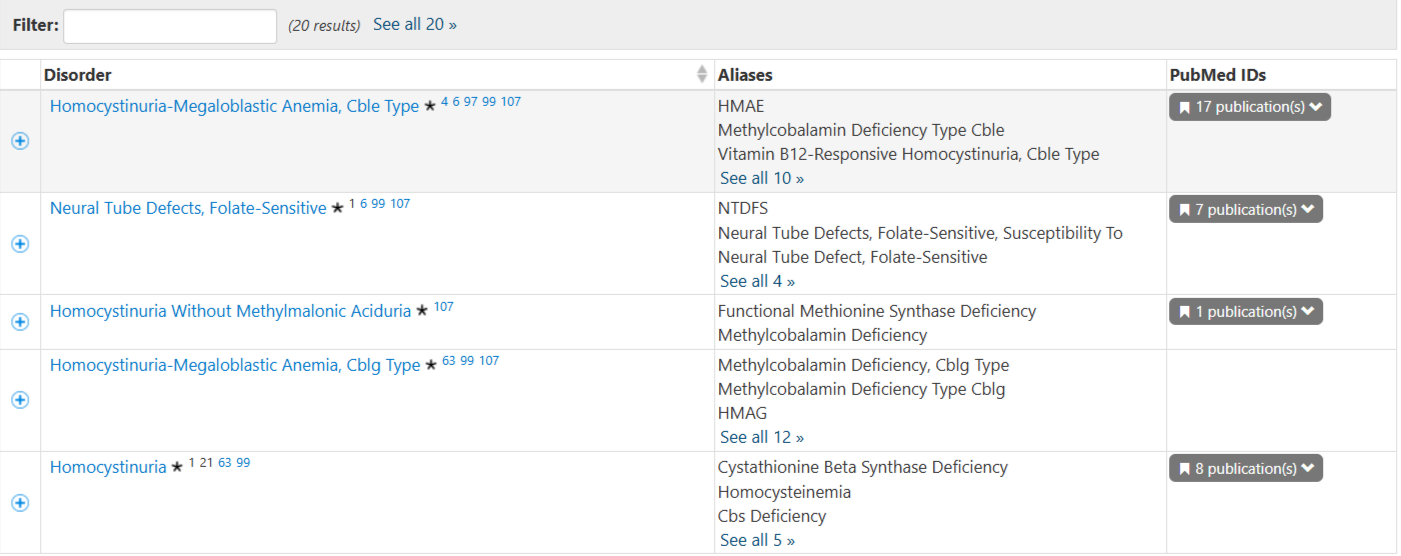Show the 8 publication(s) list
The height and width of the screenshot is (556, 1401).
click(x=1246, y=469)
